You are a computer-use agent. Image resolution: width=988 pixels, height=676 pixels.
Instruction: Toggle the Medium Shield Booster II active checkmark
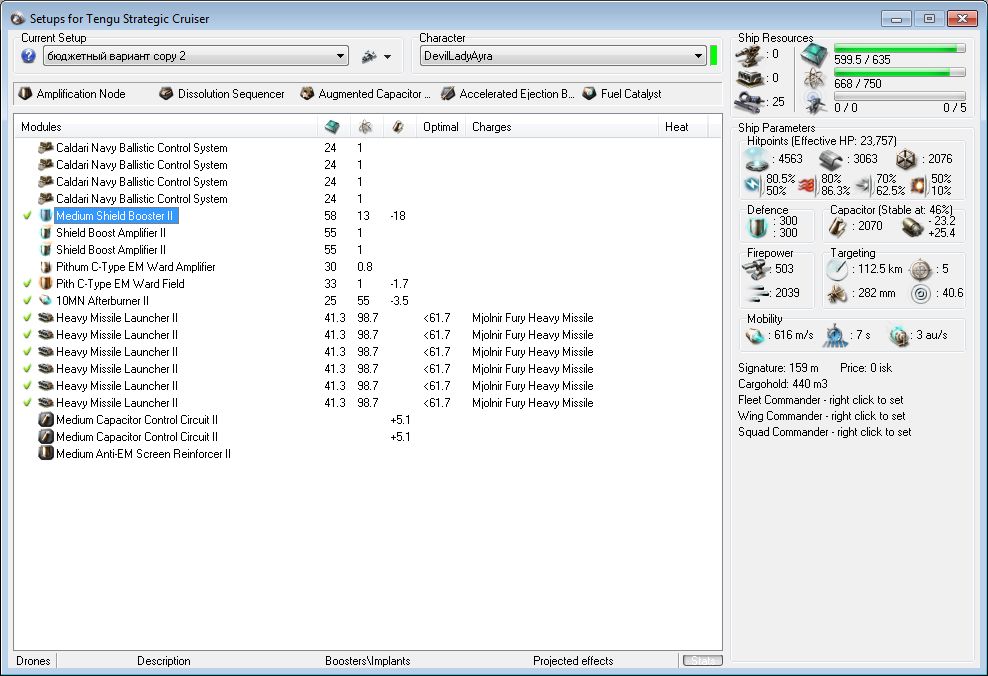pos(27,215)
